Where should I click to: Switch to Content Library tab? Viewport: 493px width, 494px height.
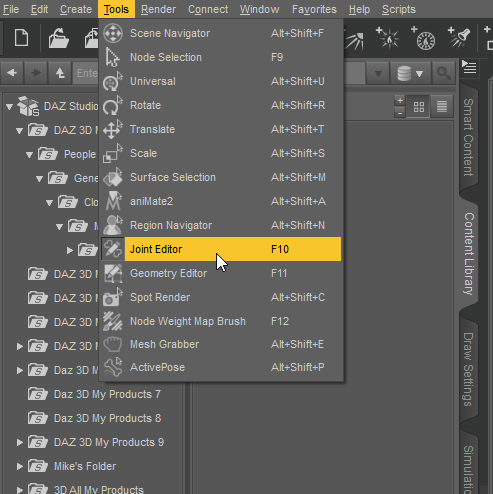[469, 253]
